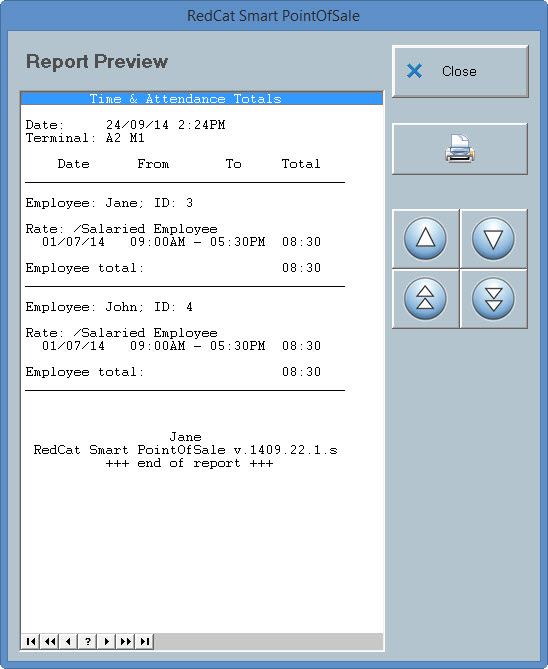Close the report preview
This screenshot has width=548, height=669.
[460, 71]
